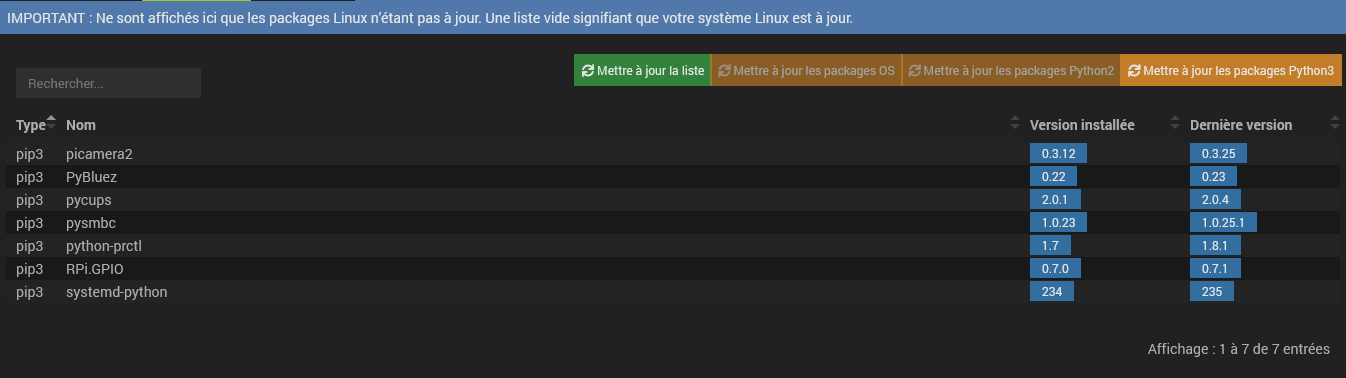
Task: Click refresh icon of packages Python3 button
Action: 1134,71
